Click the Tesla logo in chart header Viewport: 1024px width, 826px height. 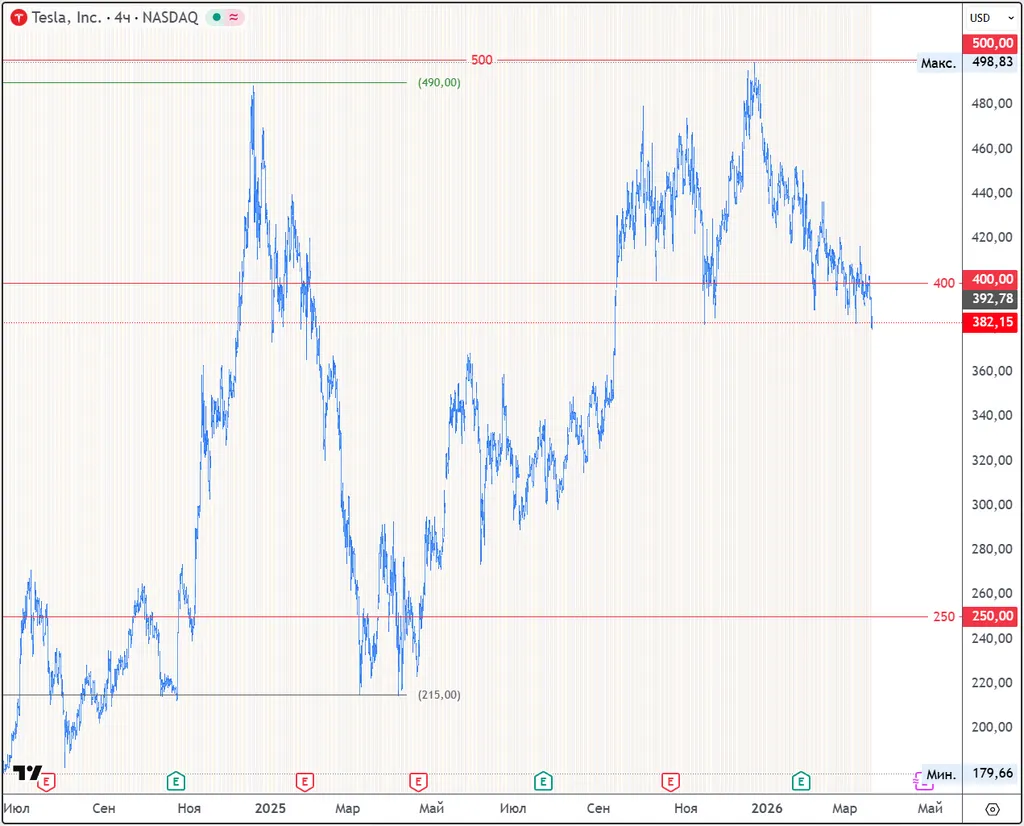(18, 18)
